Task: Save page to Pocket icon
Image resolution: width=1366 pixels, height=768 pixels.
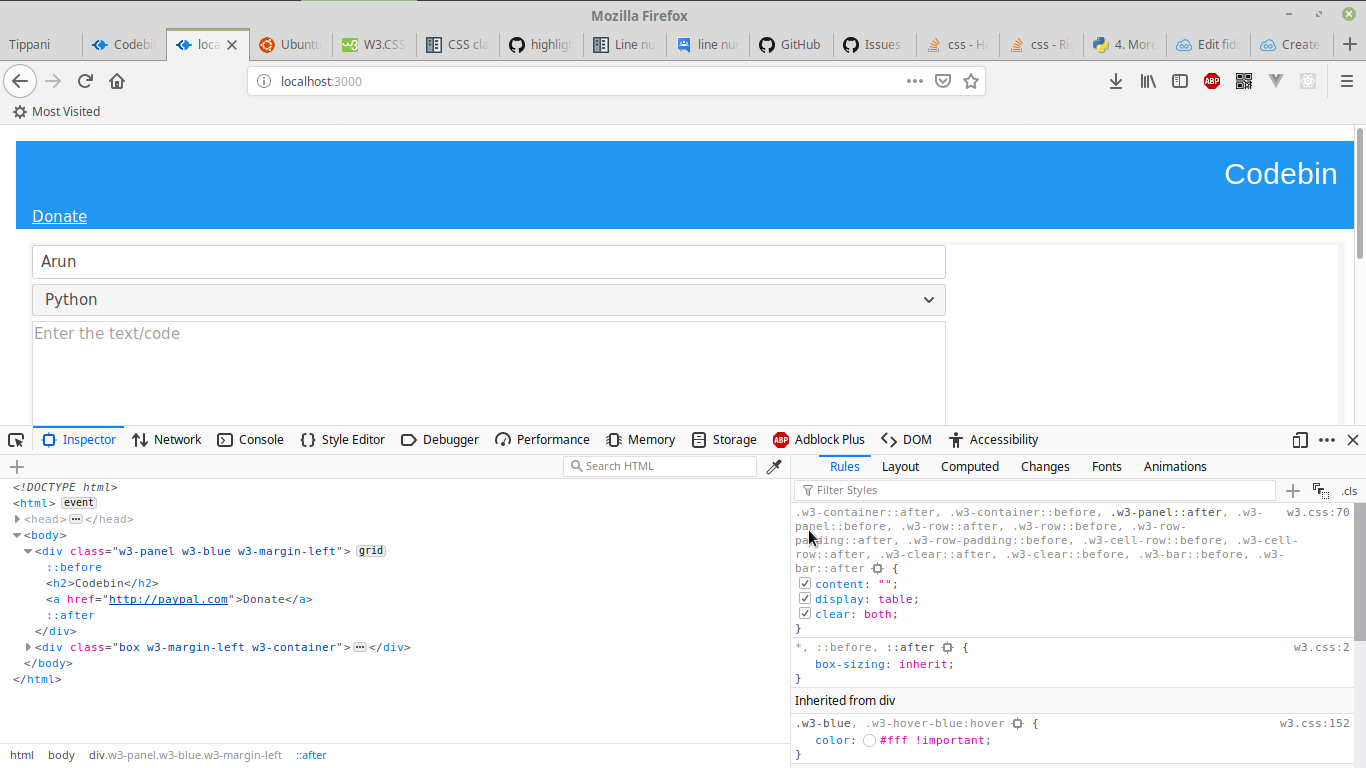Action: coord(942,81)
